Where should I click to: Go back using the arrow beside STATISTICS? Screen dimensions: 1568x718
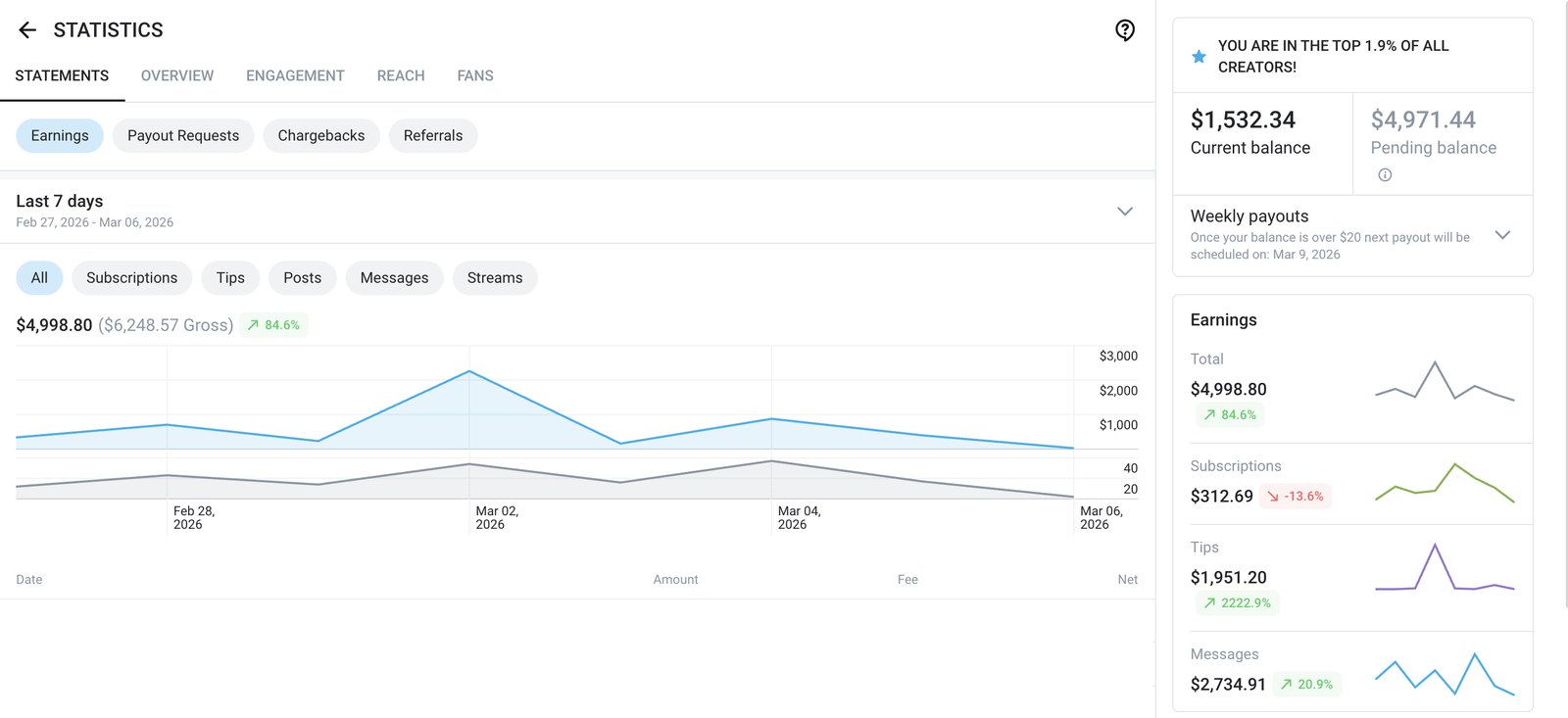click(27, 30)
